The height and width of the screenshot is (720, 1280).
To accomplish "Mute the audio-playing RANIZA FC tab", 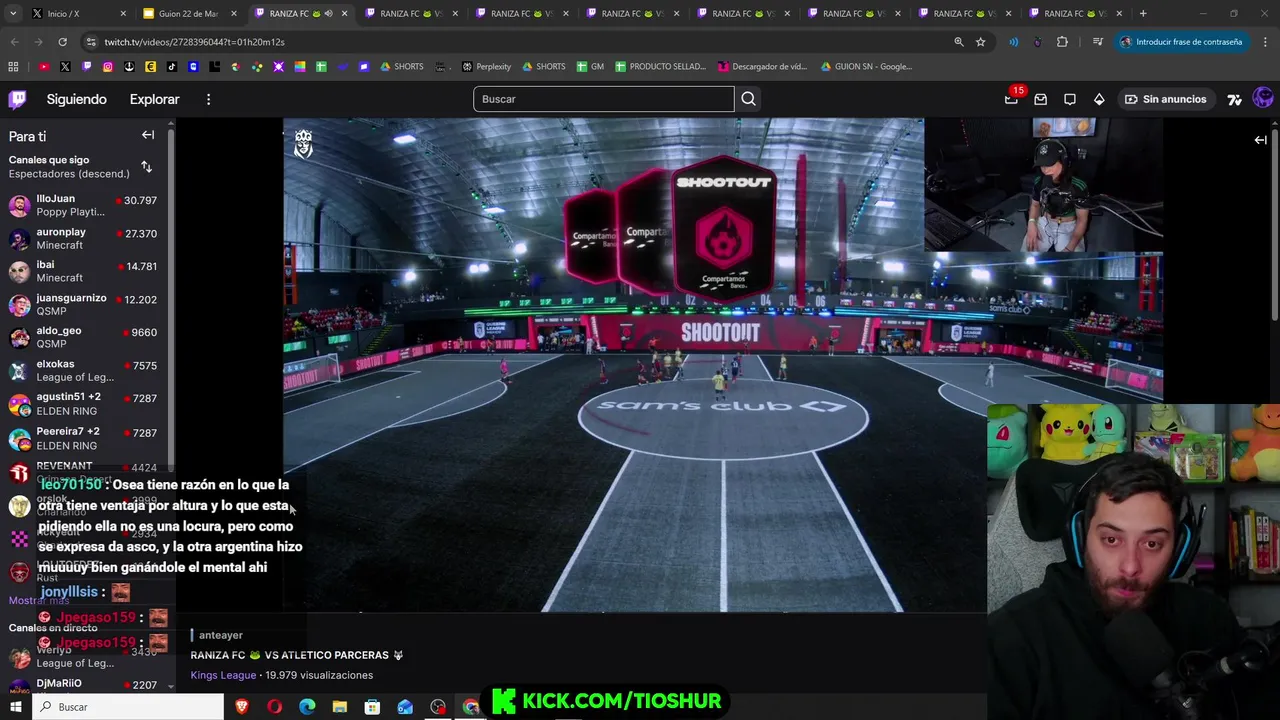I will [x=328, y=14].
